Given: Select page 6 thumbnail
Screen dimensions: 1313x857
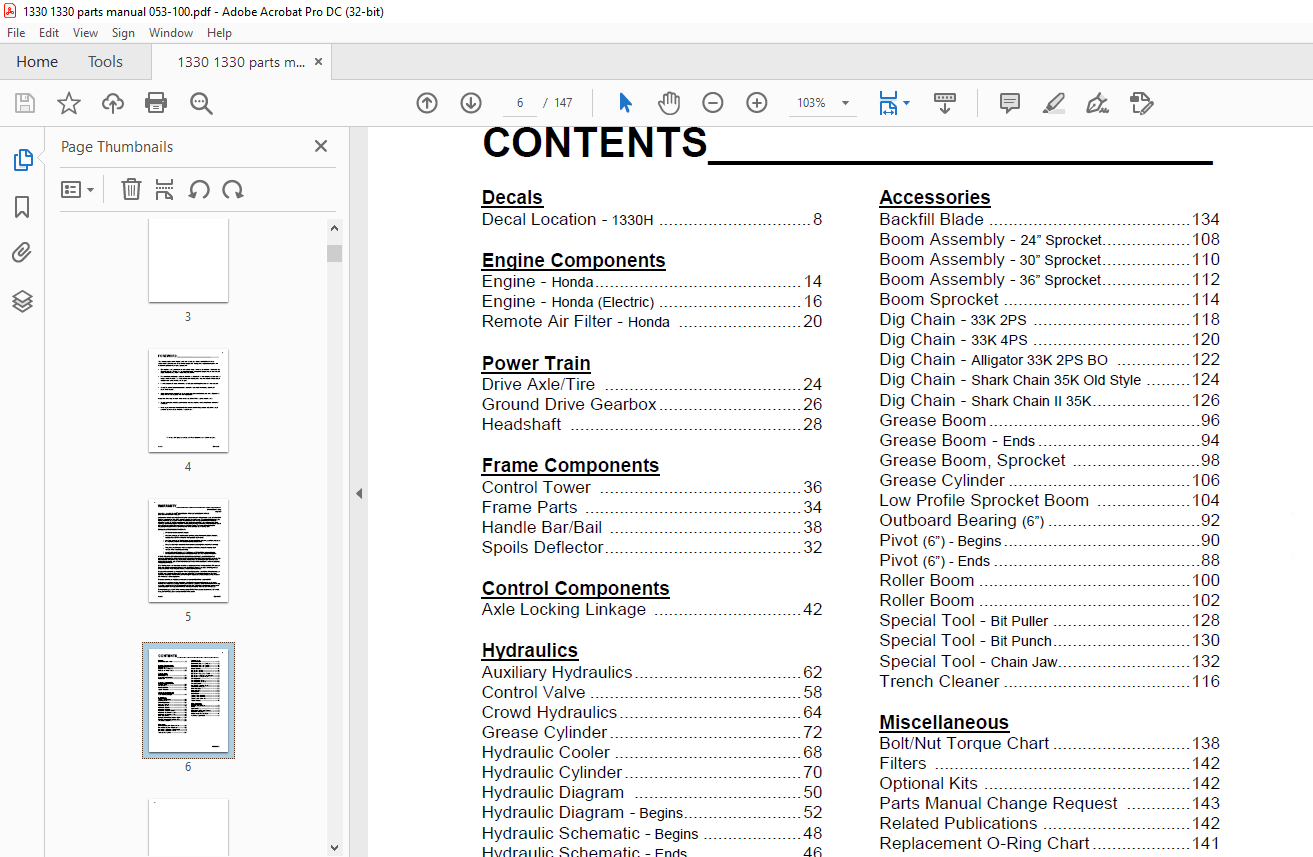Looking at the screenshot, I should click(x=188, y=700).
